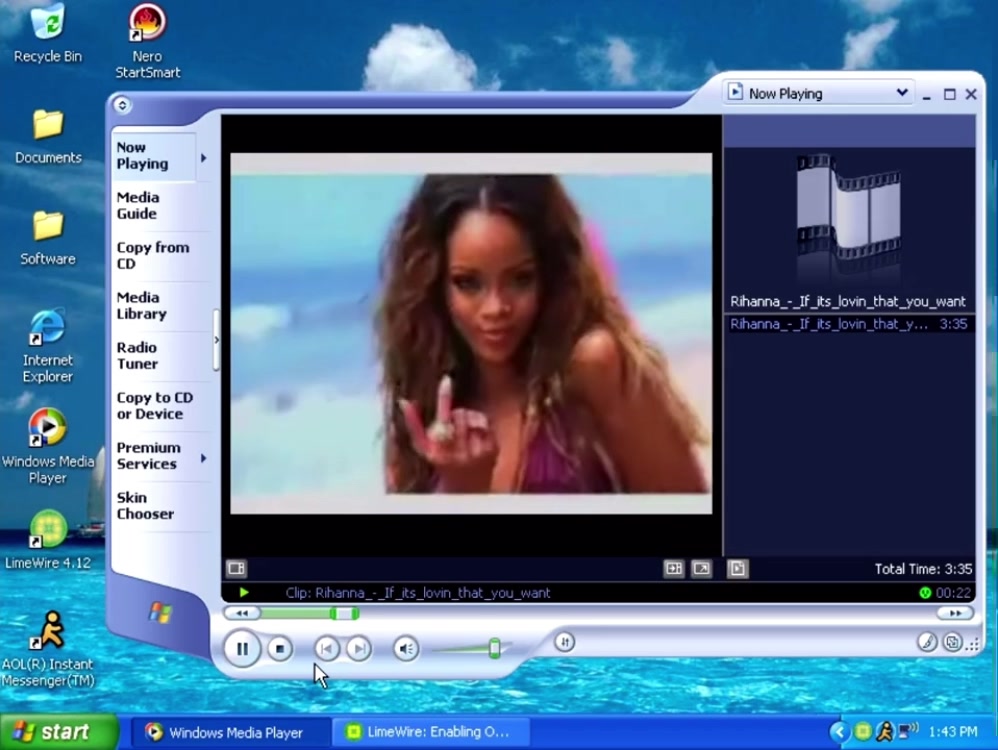Click the video display area
The height and width of the screenshot is (750, 998).
tap(471, 334)
